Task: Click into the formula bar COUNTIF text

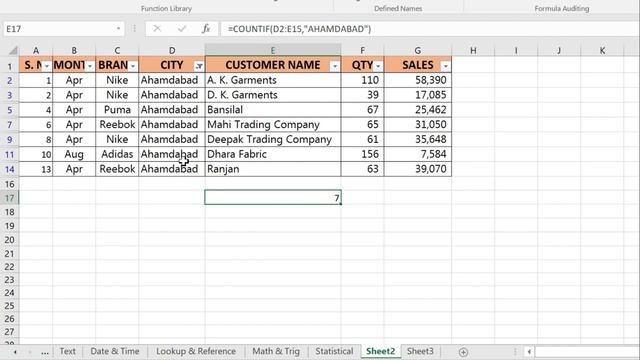Action: click(x=300, y=29)
